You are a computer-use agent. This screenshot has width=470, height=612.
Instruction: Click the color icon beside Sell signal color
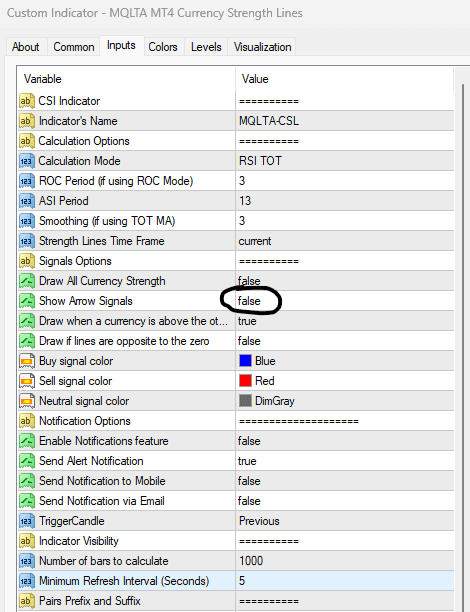(x=27, y=381)
